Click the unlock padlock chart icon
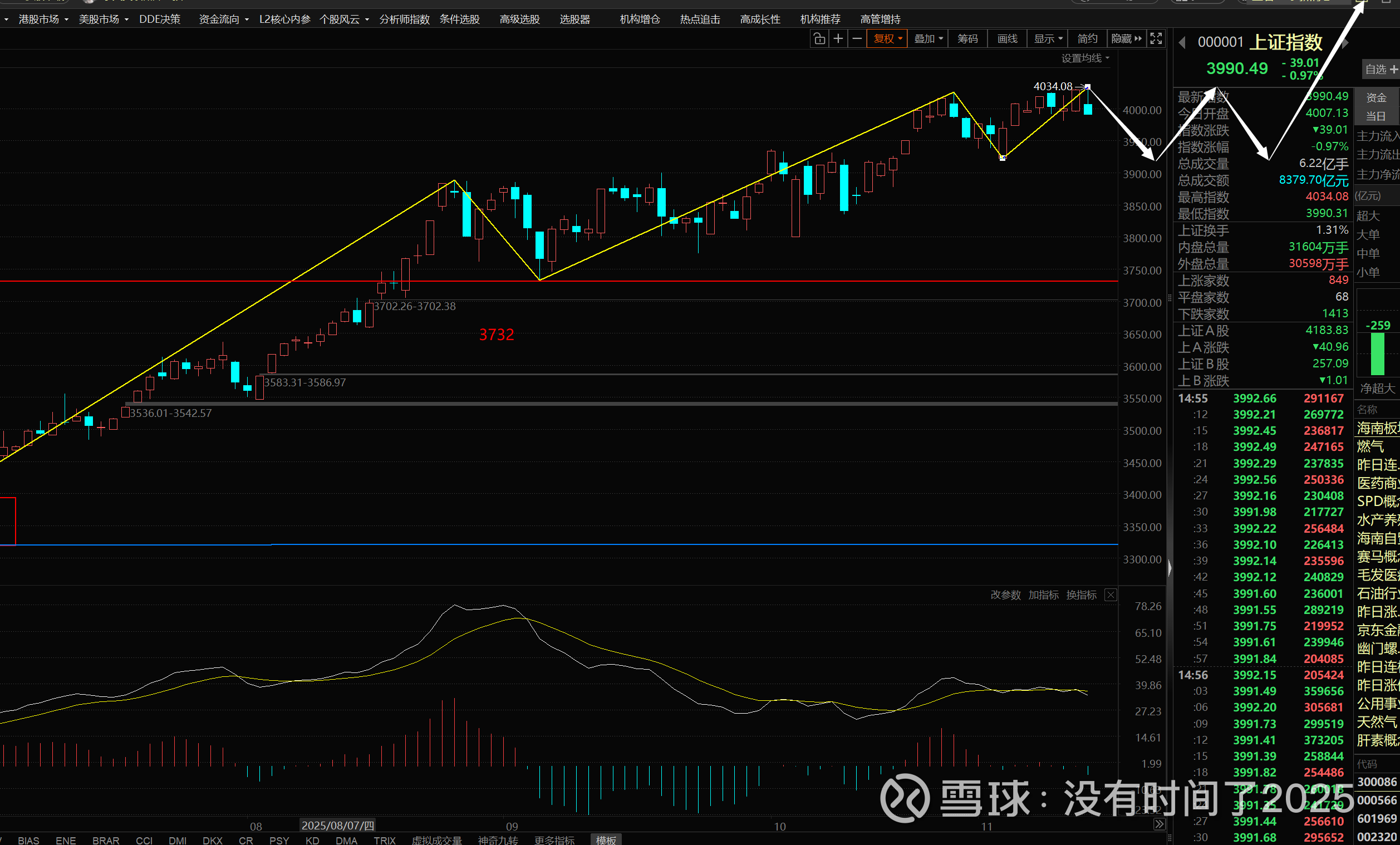 point(819,38)
